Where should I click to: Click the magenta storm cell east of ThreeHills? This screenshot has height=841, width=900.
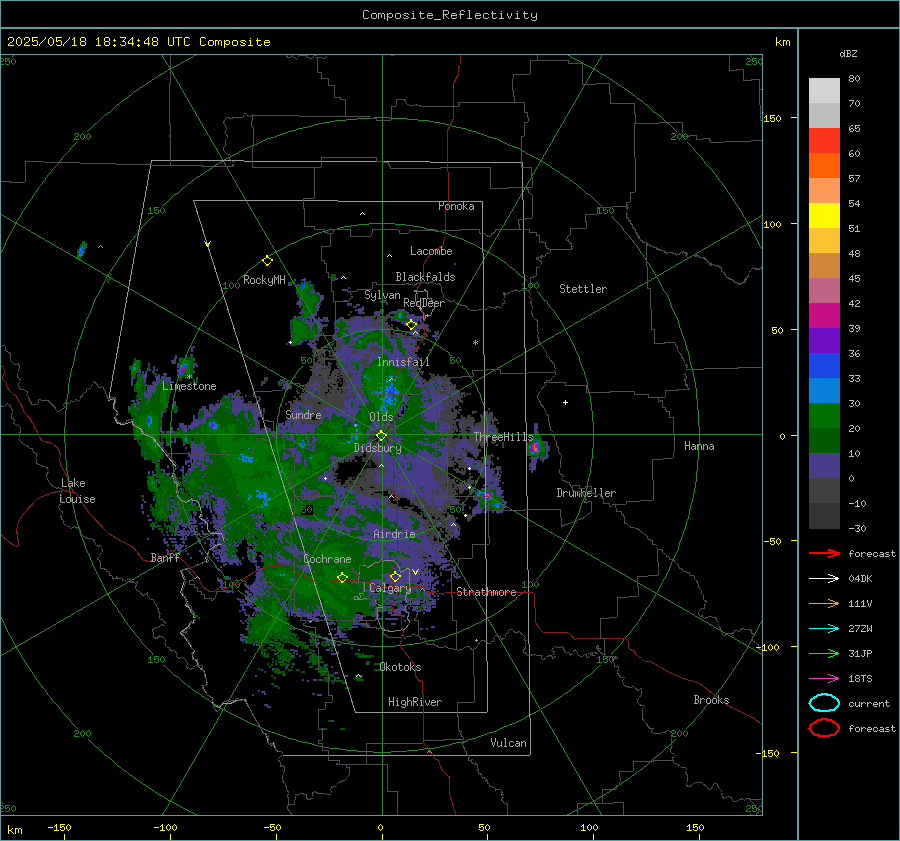point(536,447)
